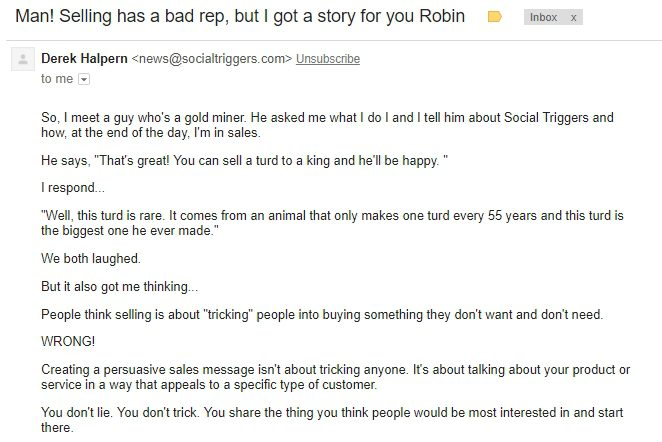Click the 'Well, this turd is rare' paragraph
The height and width of the screenshot is (442, 662).
tap(332, 223)
